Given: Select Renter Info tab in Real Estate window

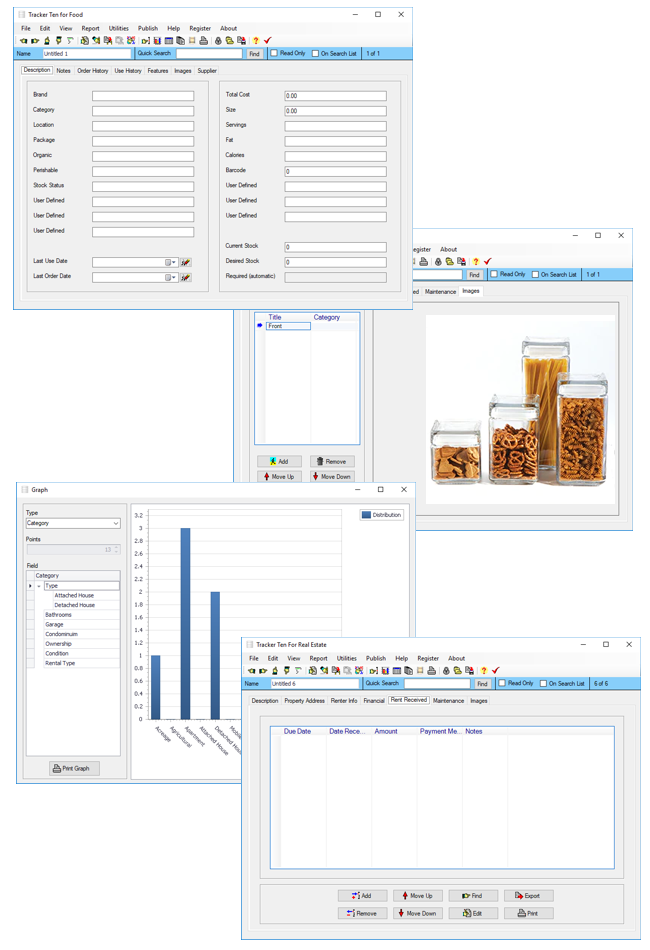Looking at the screenshot, I should 343,701.
